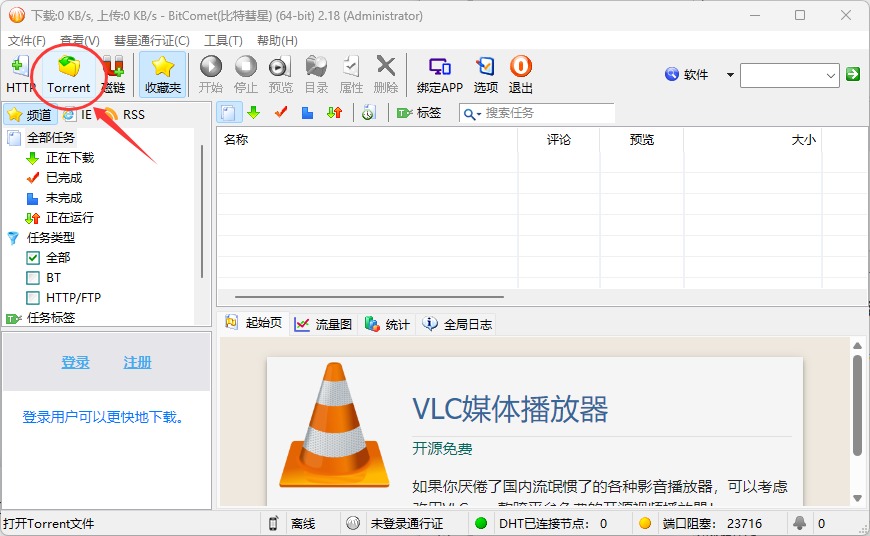This screenshot has width=870, height=536.
Task: Open the HTTP download toolbar button
Action: 20,74
